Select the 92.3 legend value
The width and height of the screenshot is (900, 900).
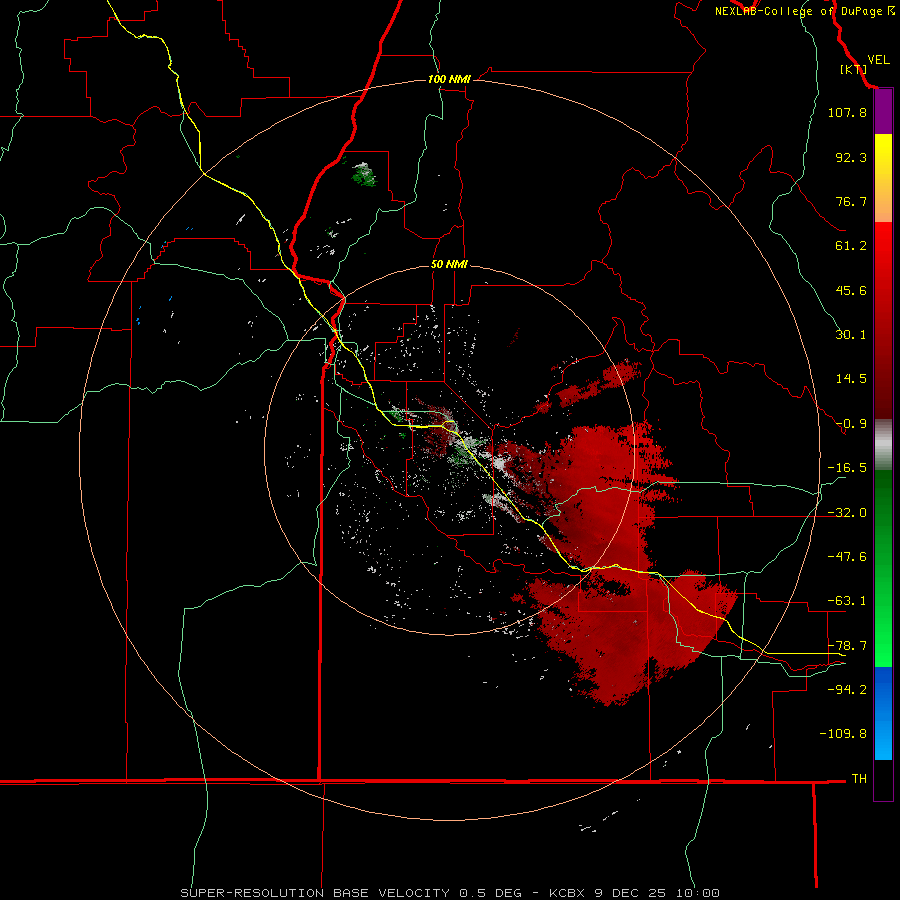[x=851, y=157]
